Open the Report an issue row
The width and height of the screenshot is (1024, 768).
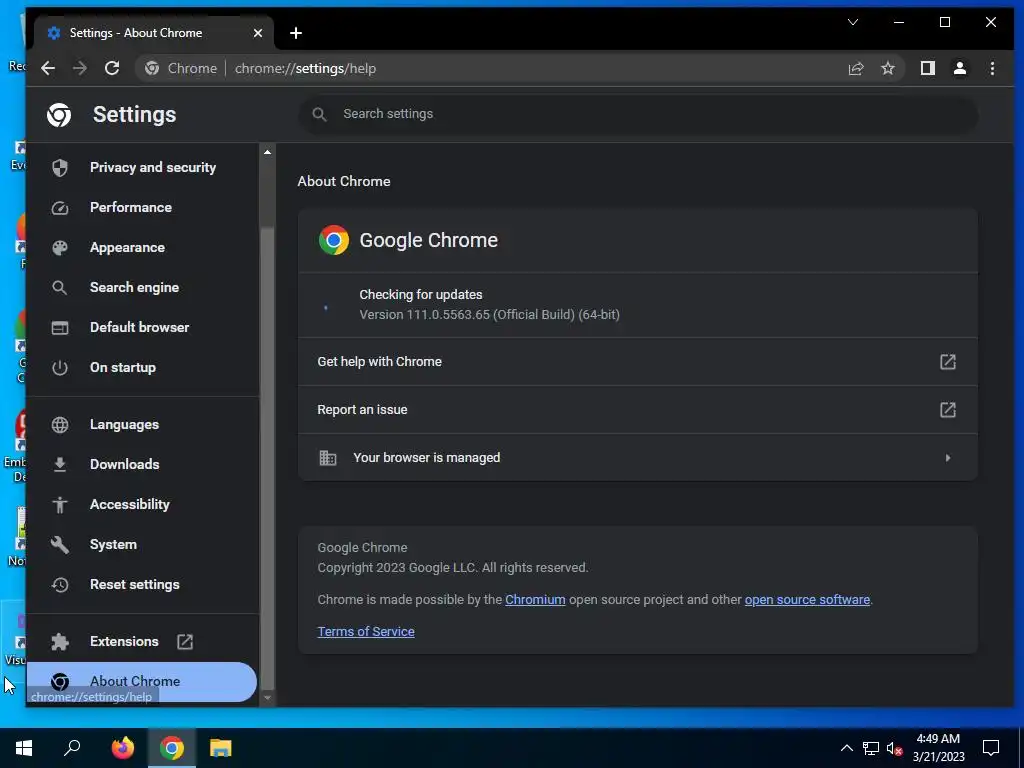point(638,410)
